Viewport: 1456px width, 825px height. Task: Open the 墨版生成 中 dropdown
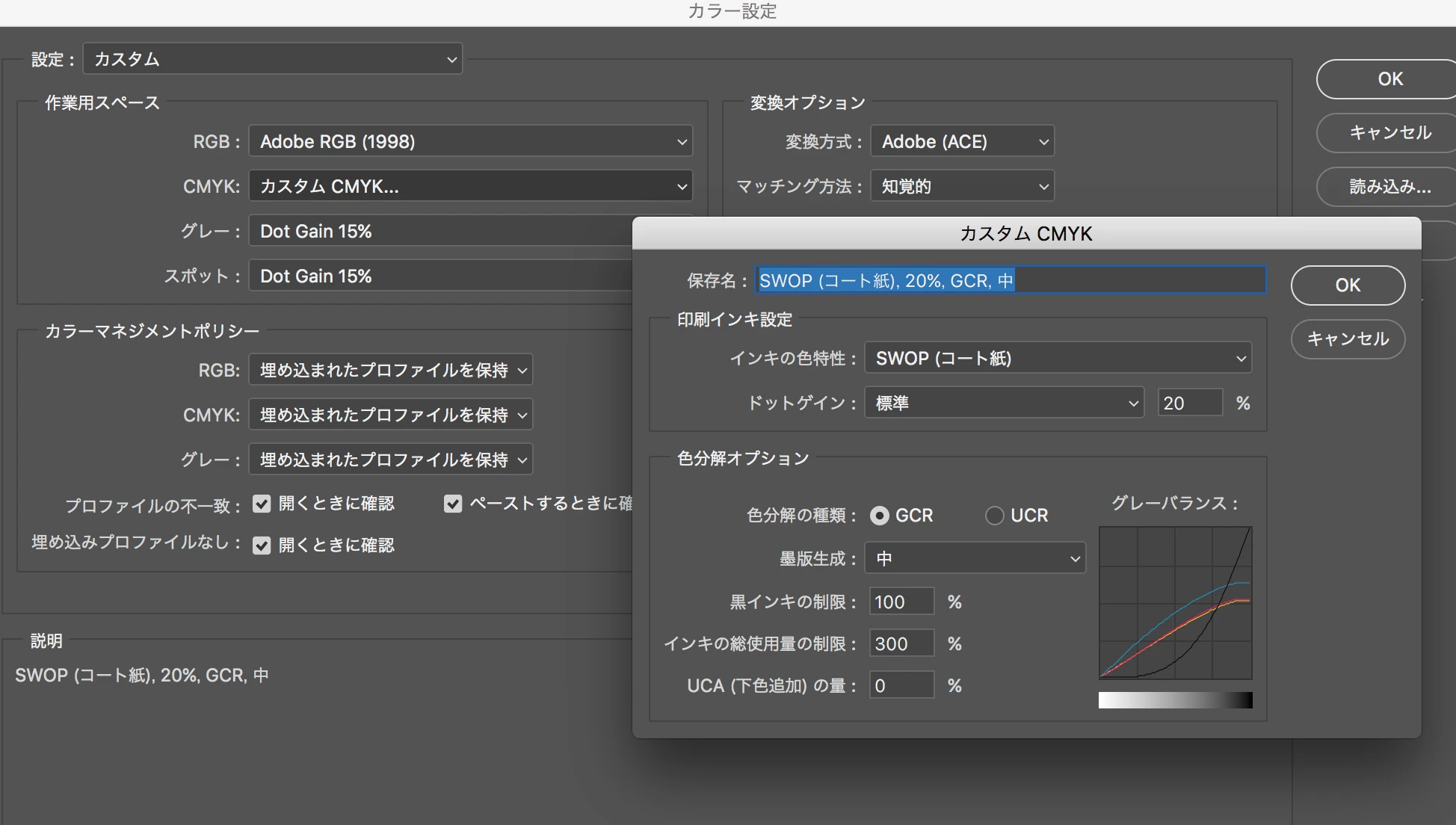tap(975, 558)
